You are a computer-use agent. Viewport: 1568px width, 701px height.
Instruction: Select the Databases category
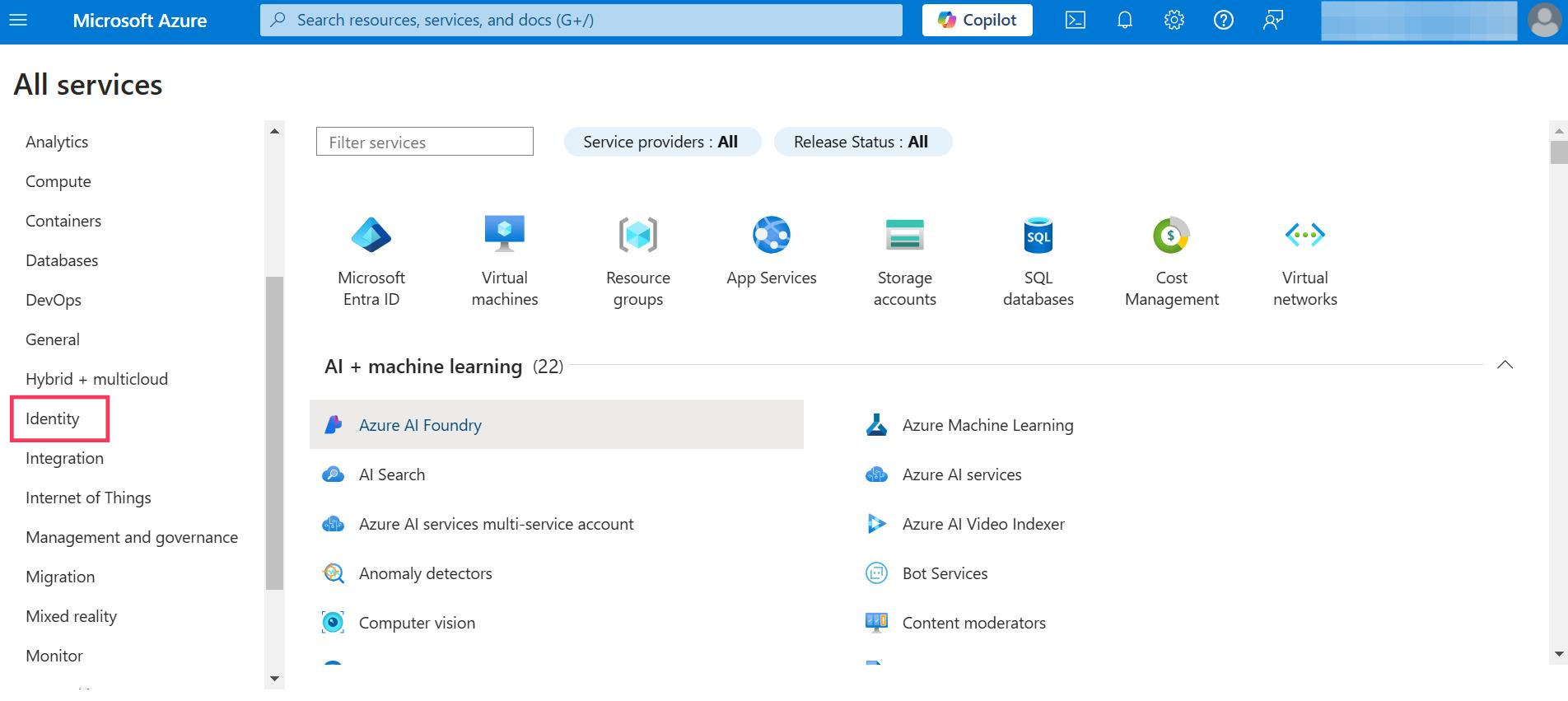(62, 260)
